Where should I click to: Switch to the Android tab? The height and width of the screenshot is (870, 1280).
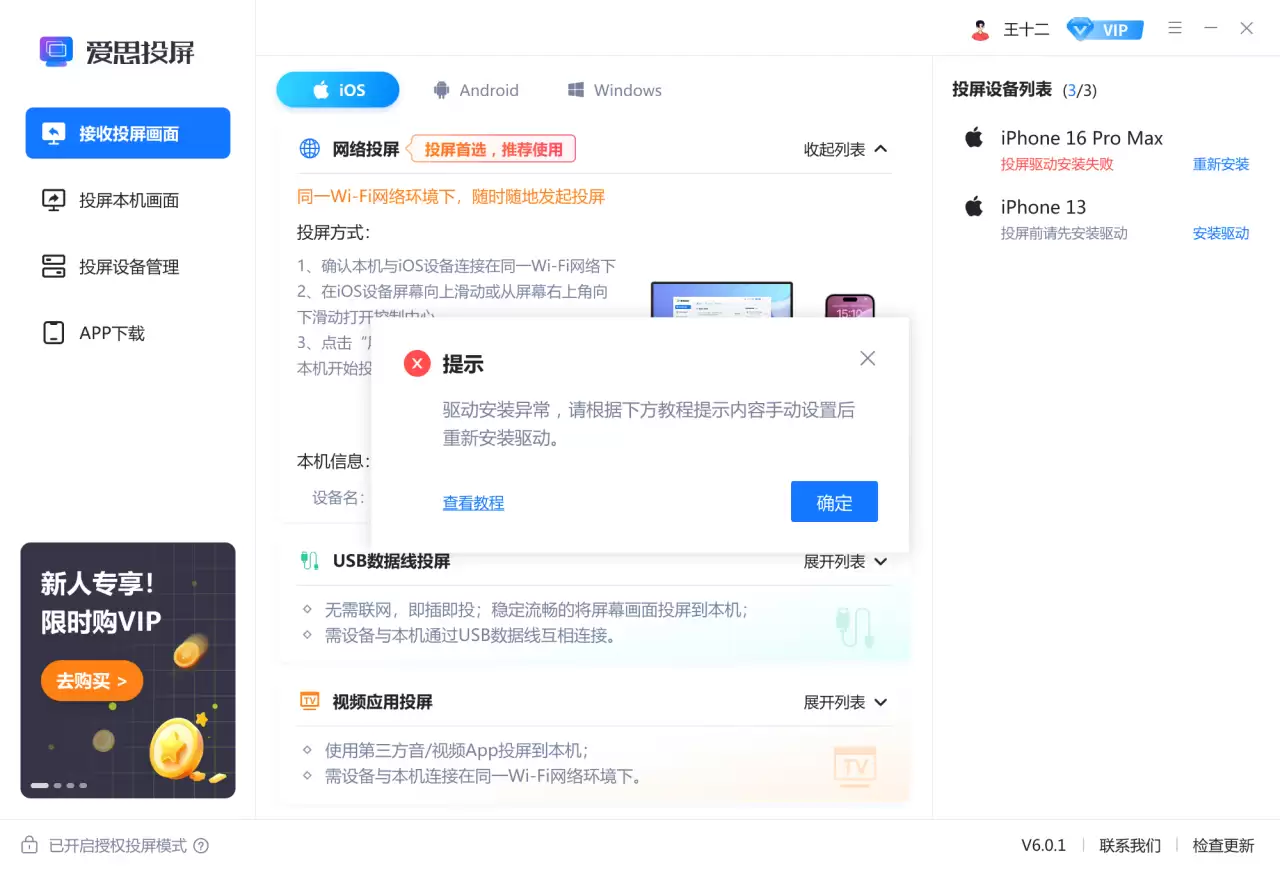477,89
